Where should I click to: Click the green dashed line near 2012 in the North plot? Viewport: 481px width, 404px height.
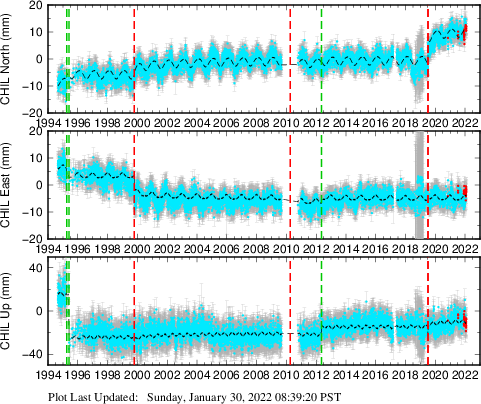point(321,61)
